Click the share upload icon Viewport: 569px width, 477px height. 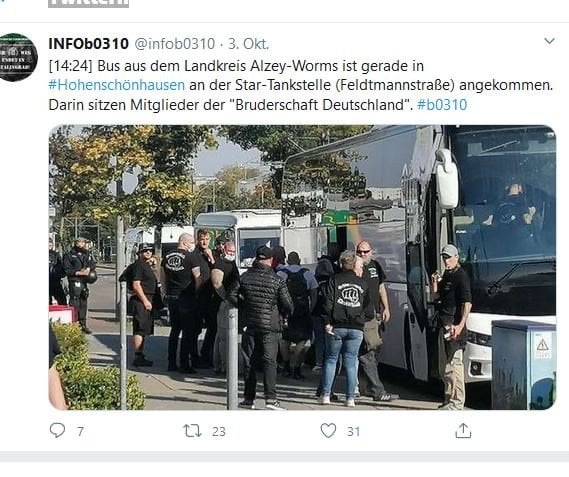[x=463, y=431]
